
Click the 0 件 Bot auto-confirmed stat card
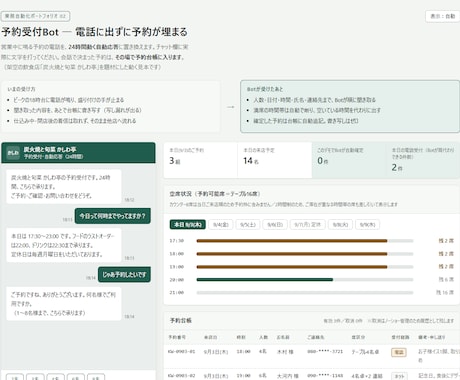coord(349,160)
